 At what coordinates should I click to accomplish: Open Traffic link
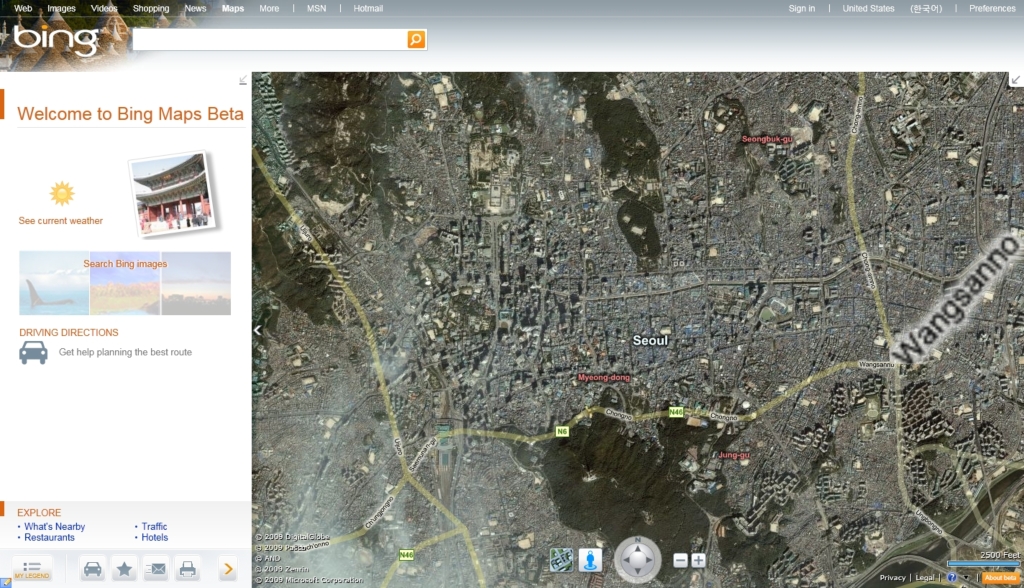pos(154,527)
